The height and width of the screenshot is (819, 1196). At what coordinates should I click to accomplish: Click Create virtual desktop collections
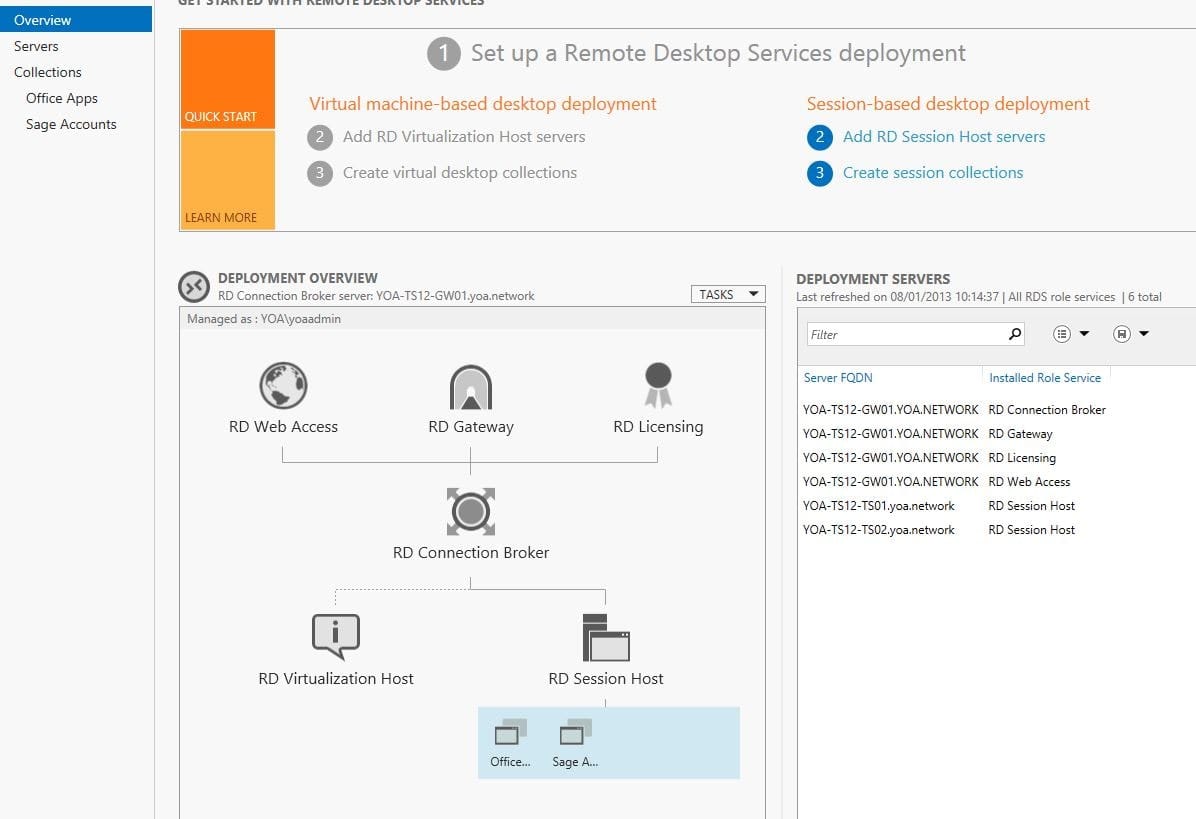tap(459, 172)
